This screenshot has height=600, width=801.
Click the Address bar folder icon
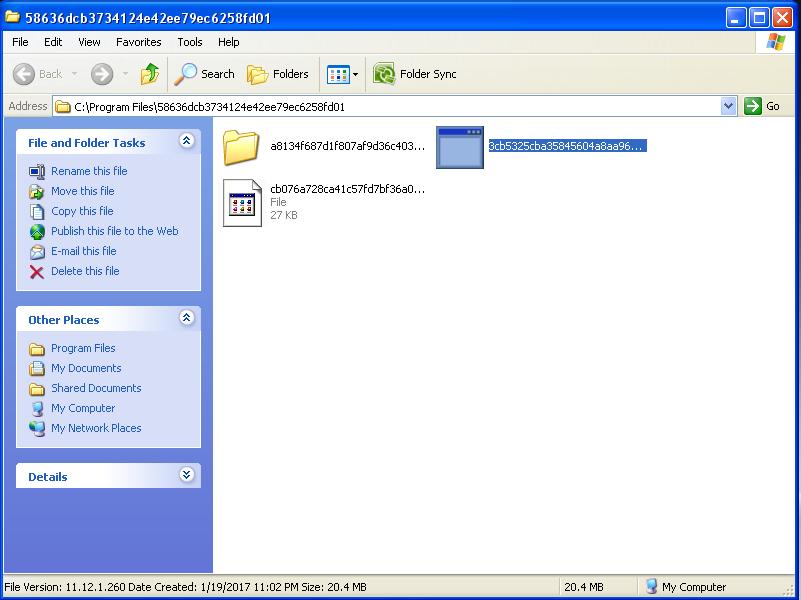[x=63, y=107]
